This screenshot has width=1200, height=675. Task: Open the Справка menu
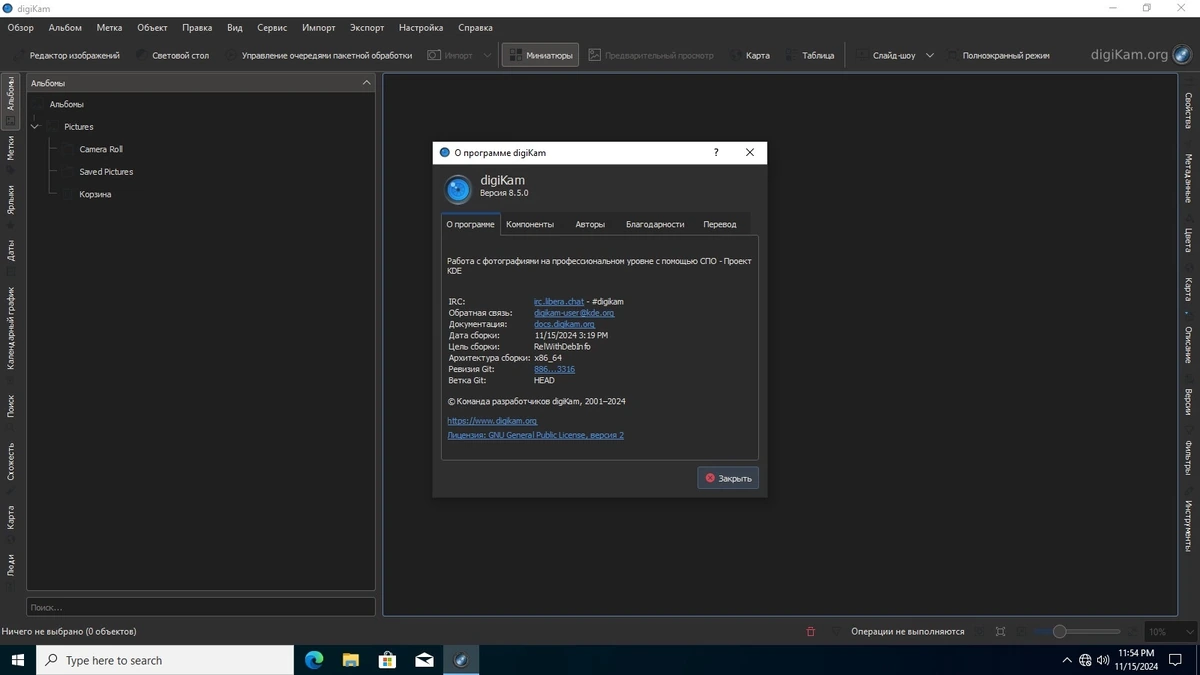click(x=475, y=28)
